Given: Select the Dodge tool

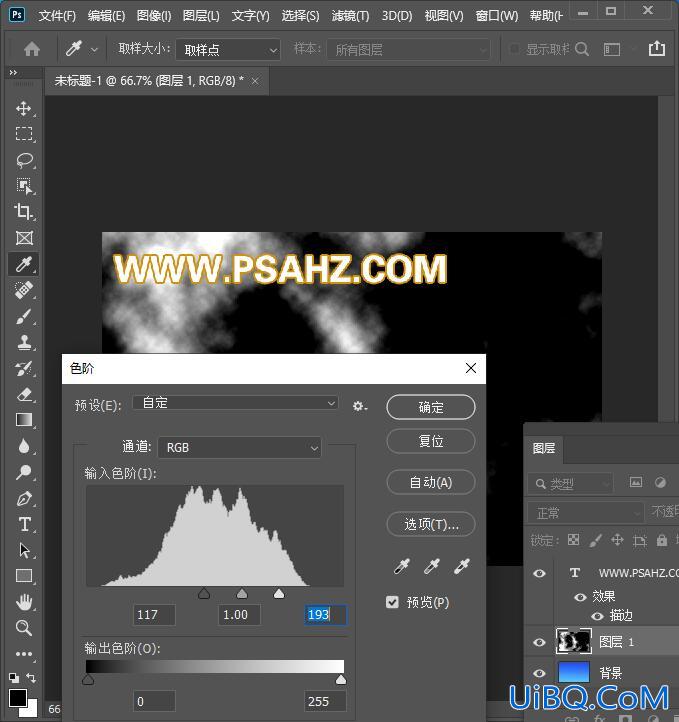Looking at the screenshot, I should click(x=23, y=472).
